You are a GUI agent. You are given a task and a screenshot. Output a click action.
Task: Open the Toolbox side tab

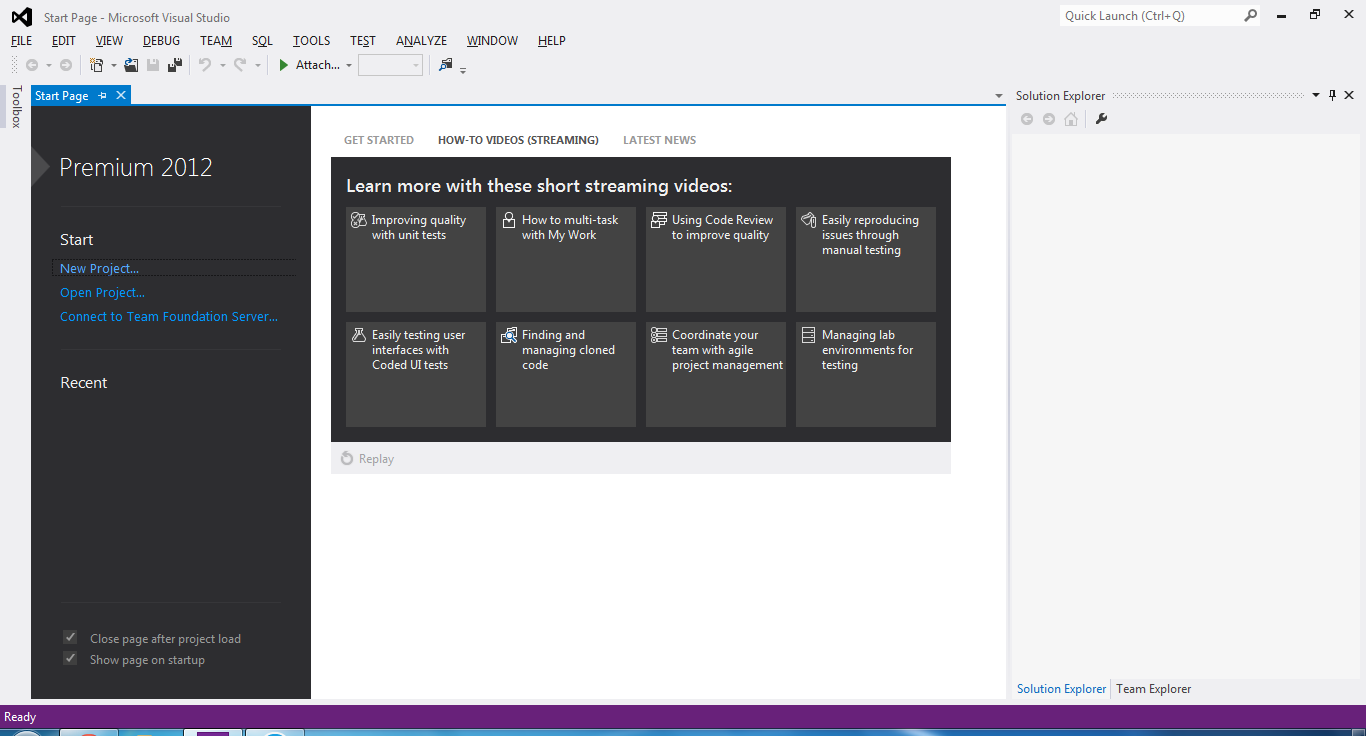coord(15,107)
